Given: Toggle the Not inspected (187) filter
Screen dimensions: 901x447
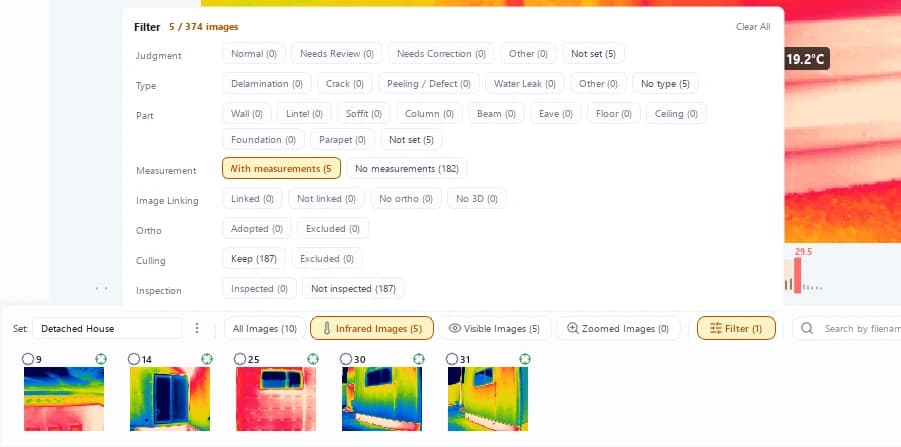Looking at the screenshot, I should click(x=353, y=288).
